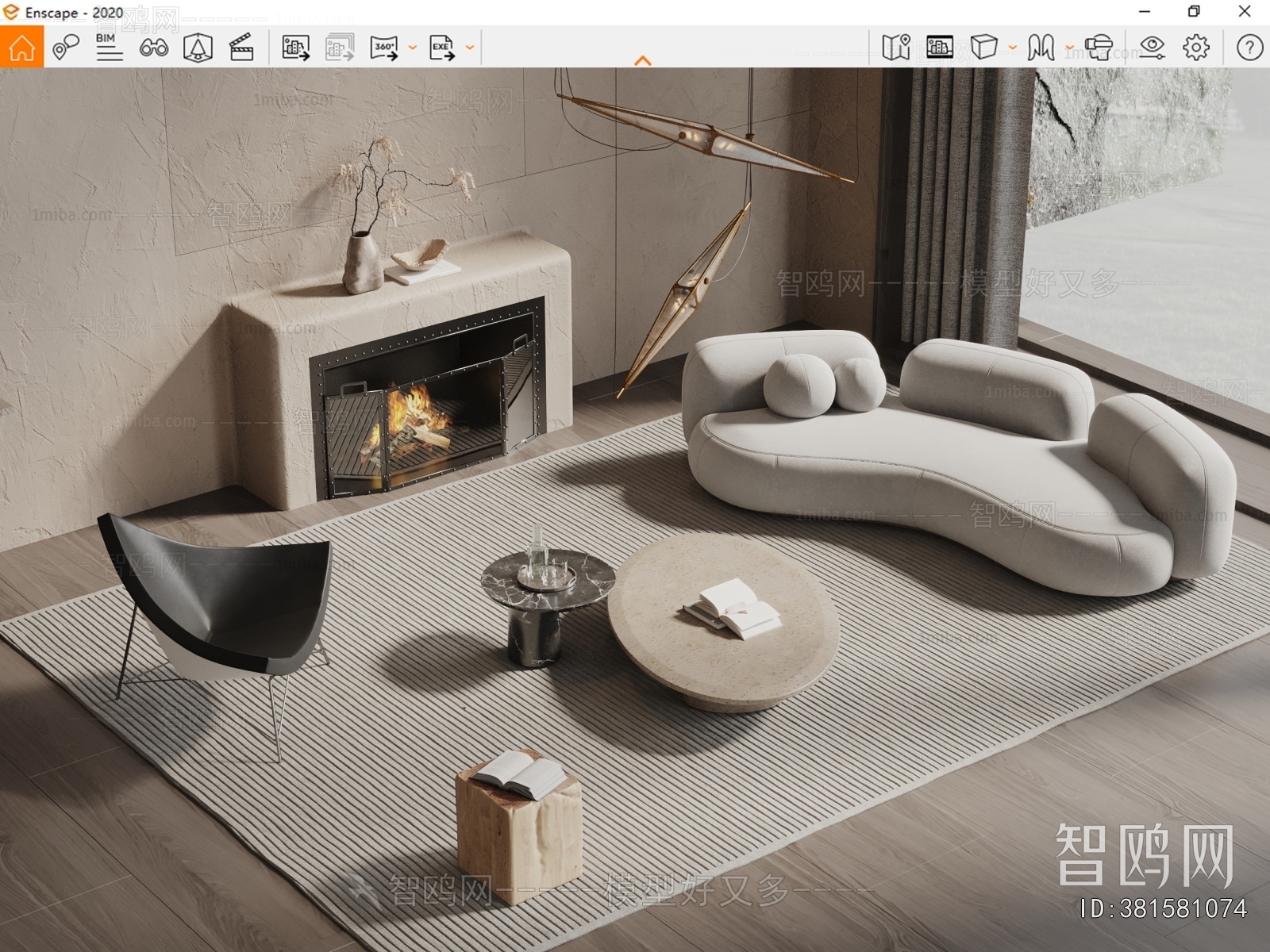
Task: Click the Screenshot export icon
Action: (296, 48)
